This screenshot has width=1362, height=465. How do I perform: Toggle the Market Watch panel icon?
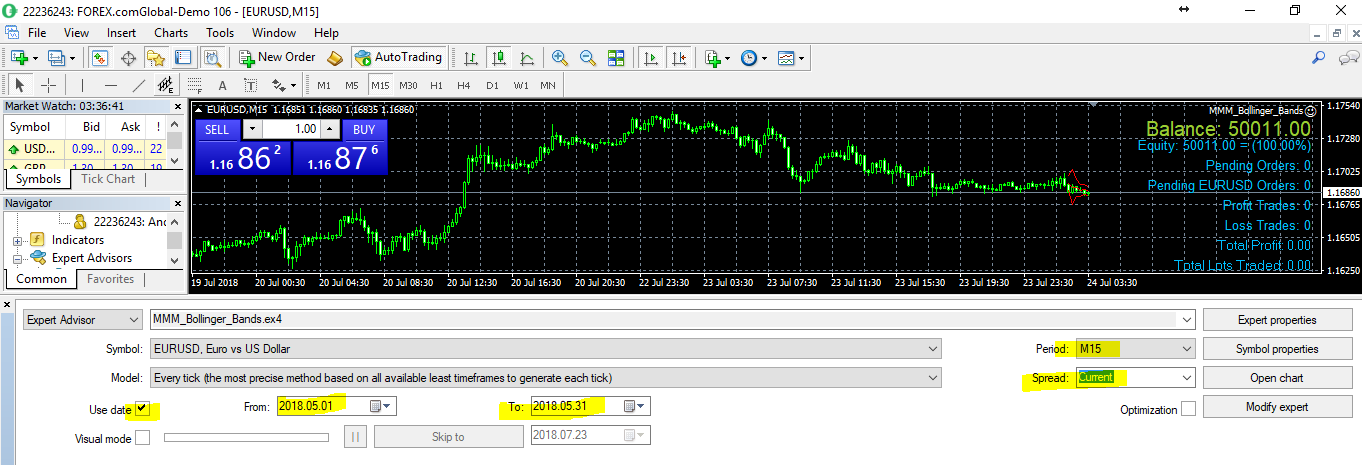100,57
